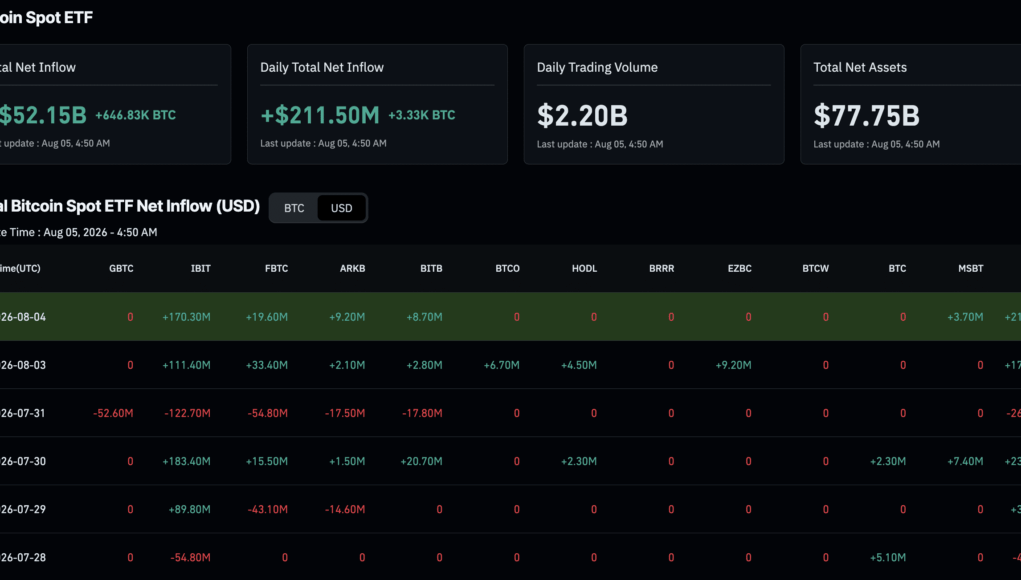Click BITB +2.80M cell
Screen dimensions: 1021x580
point(424,365)
